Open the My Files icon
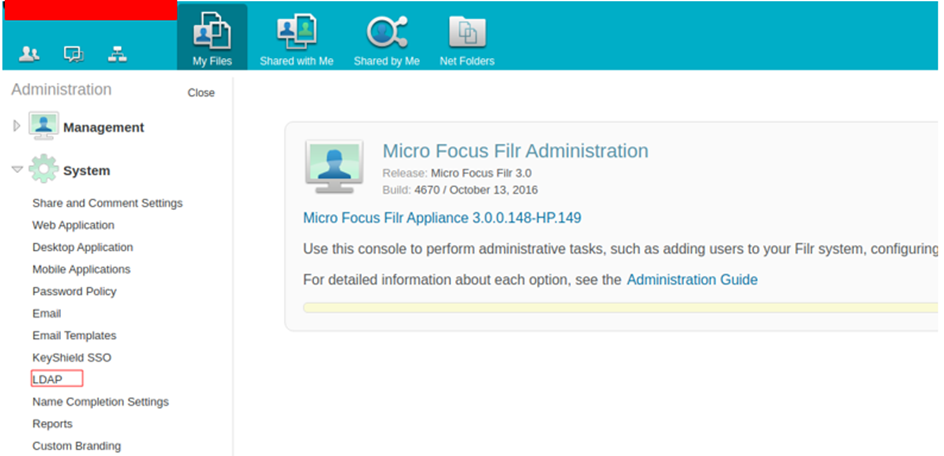Screen dimensions: 944x456 [212, 31]
